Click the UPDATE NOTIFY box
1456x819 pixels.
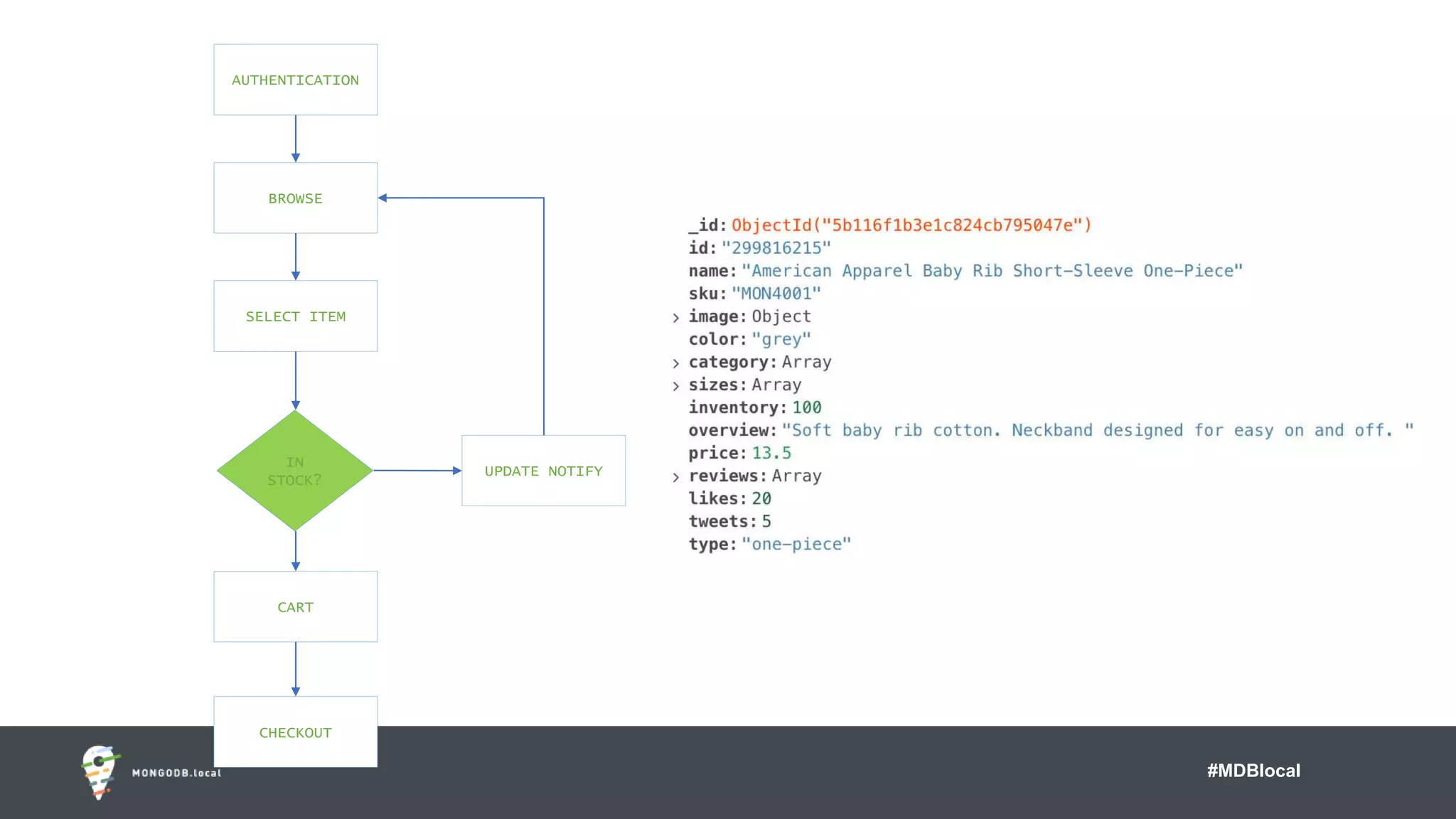[x=543, y=471]
